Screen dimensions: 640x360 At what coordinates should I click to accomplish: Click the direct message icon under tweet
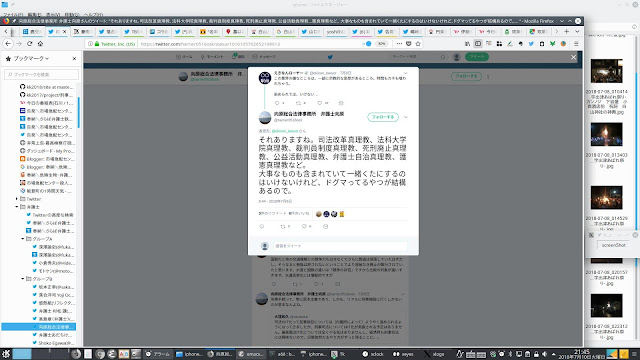325,226
